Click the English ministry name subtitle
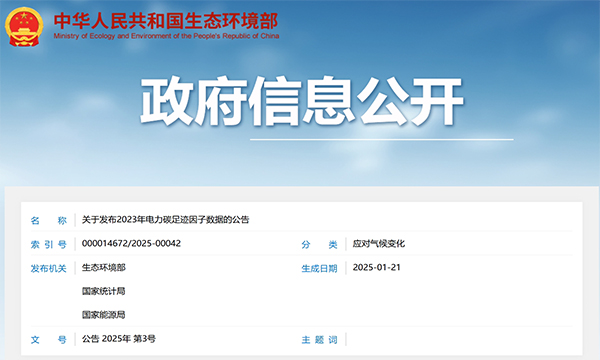Viewport: 600px width, 360px height. coord(166,36)
